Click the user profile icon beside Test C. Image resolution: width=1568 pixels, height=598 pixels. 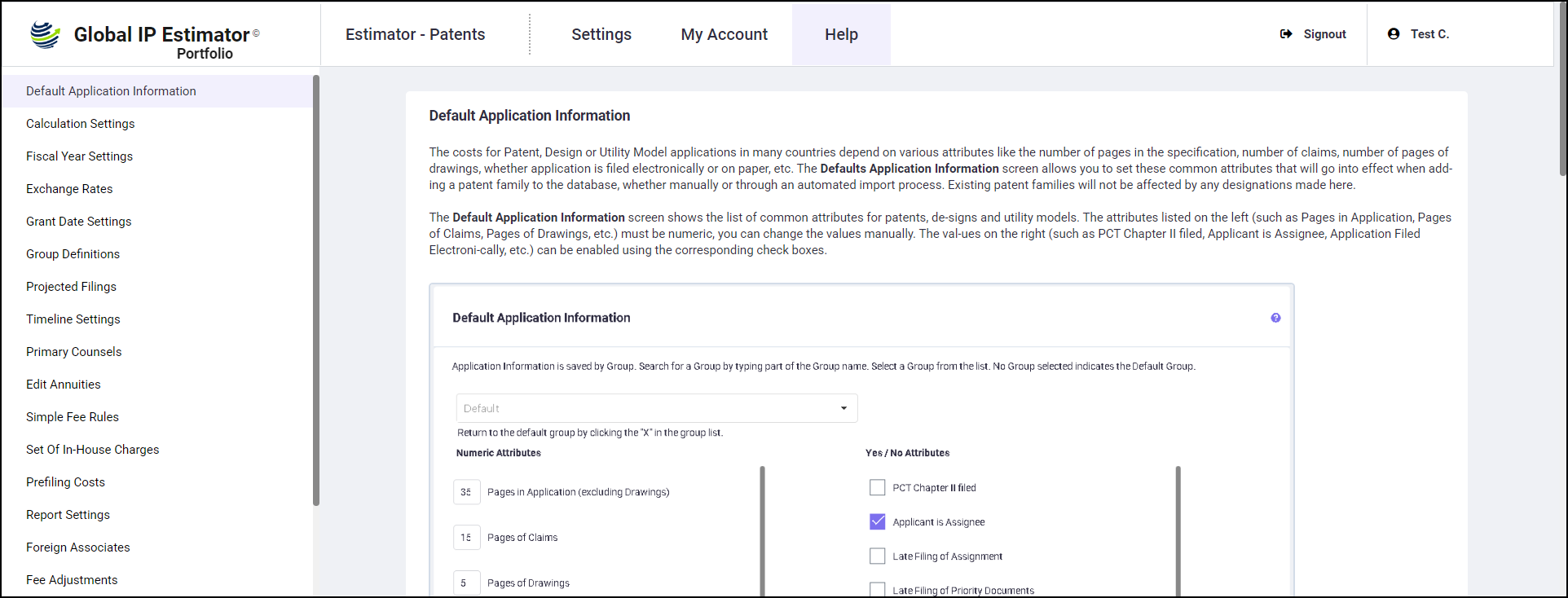(1394, 34)
